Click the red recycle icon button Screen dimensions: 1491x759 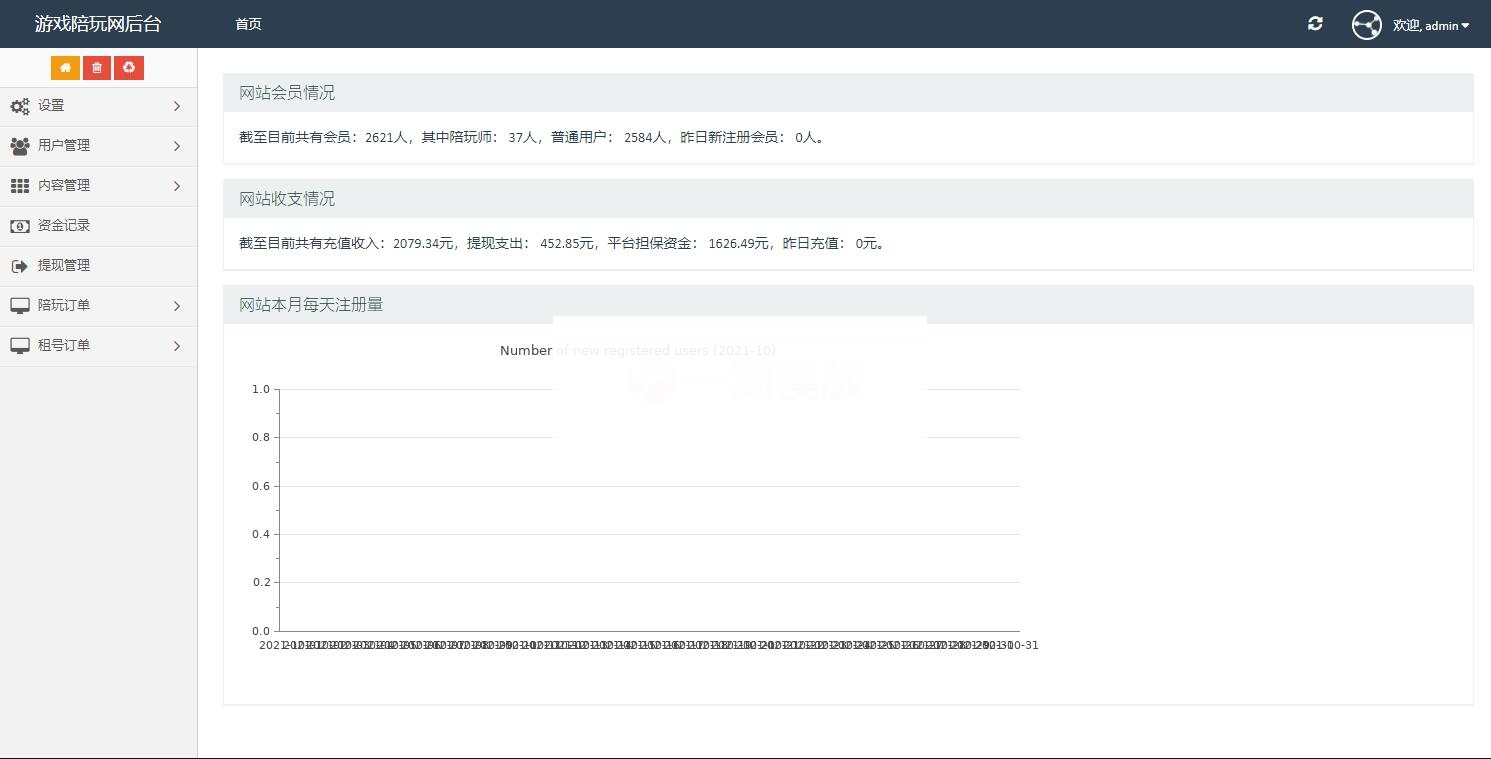pos(129,68)
